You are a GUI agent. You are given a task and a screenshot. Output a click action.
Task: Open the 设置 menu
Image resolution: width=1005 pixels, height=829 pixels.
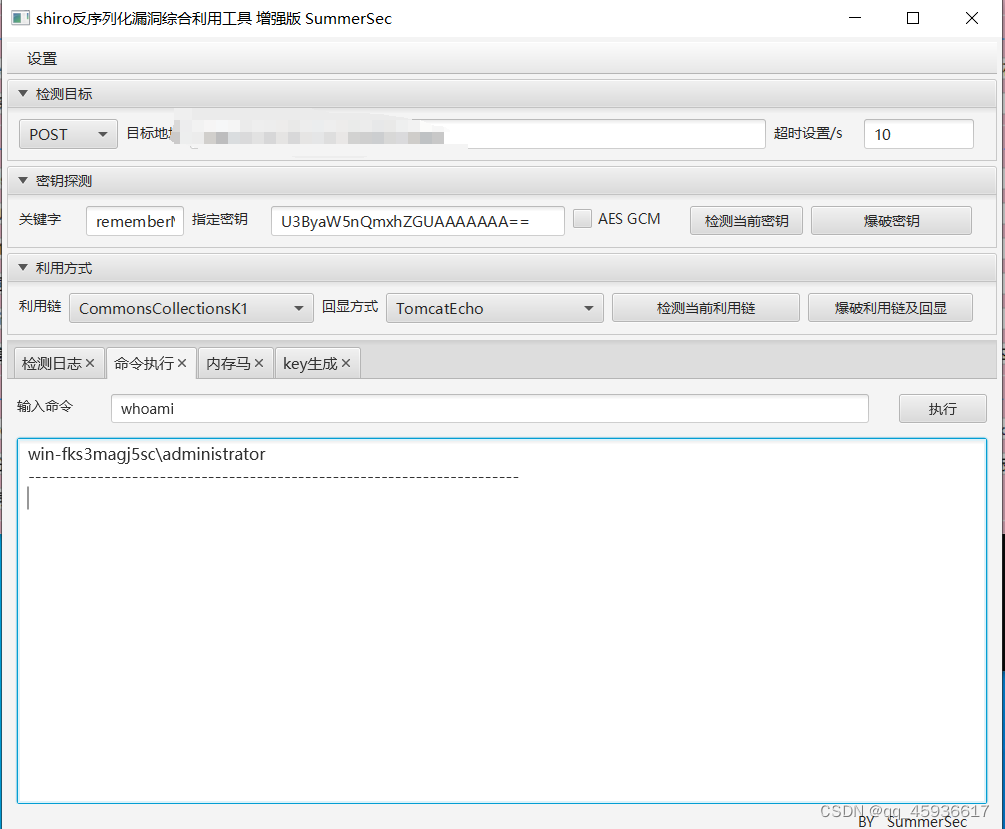click(42, 59)
